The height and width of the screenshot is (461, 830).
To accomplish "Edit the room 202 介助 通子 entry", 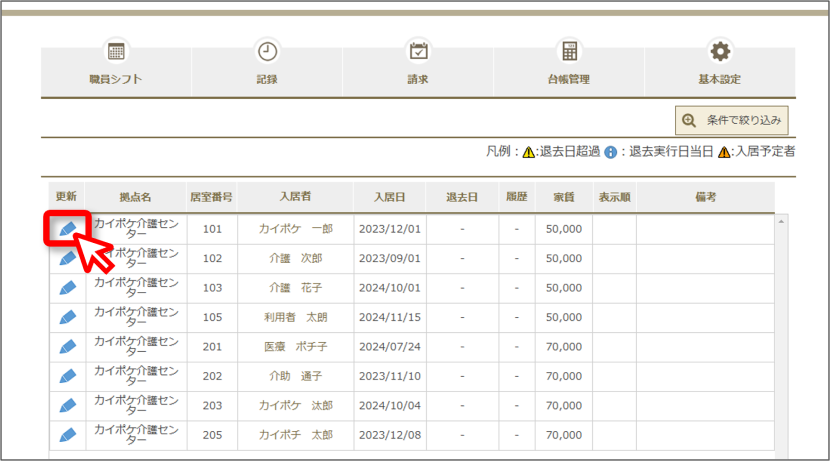I will (68, 376).
